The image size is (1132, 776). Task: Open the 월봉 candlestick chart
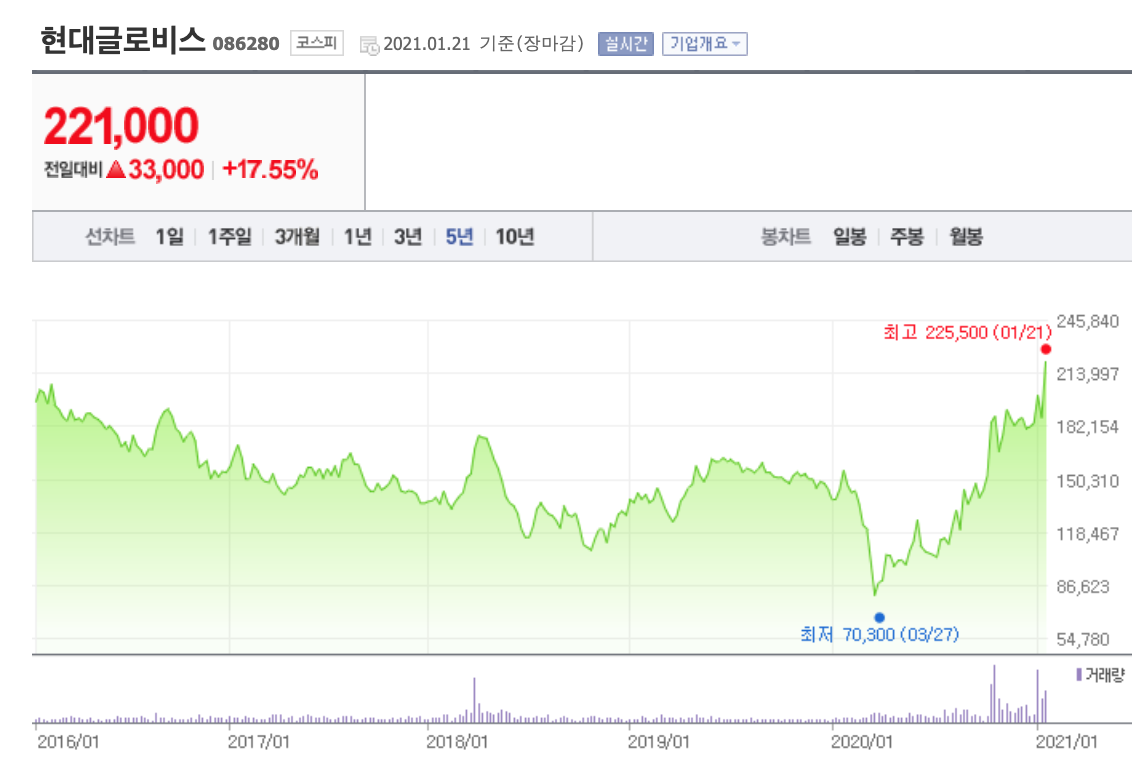(966, 237)
